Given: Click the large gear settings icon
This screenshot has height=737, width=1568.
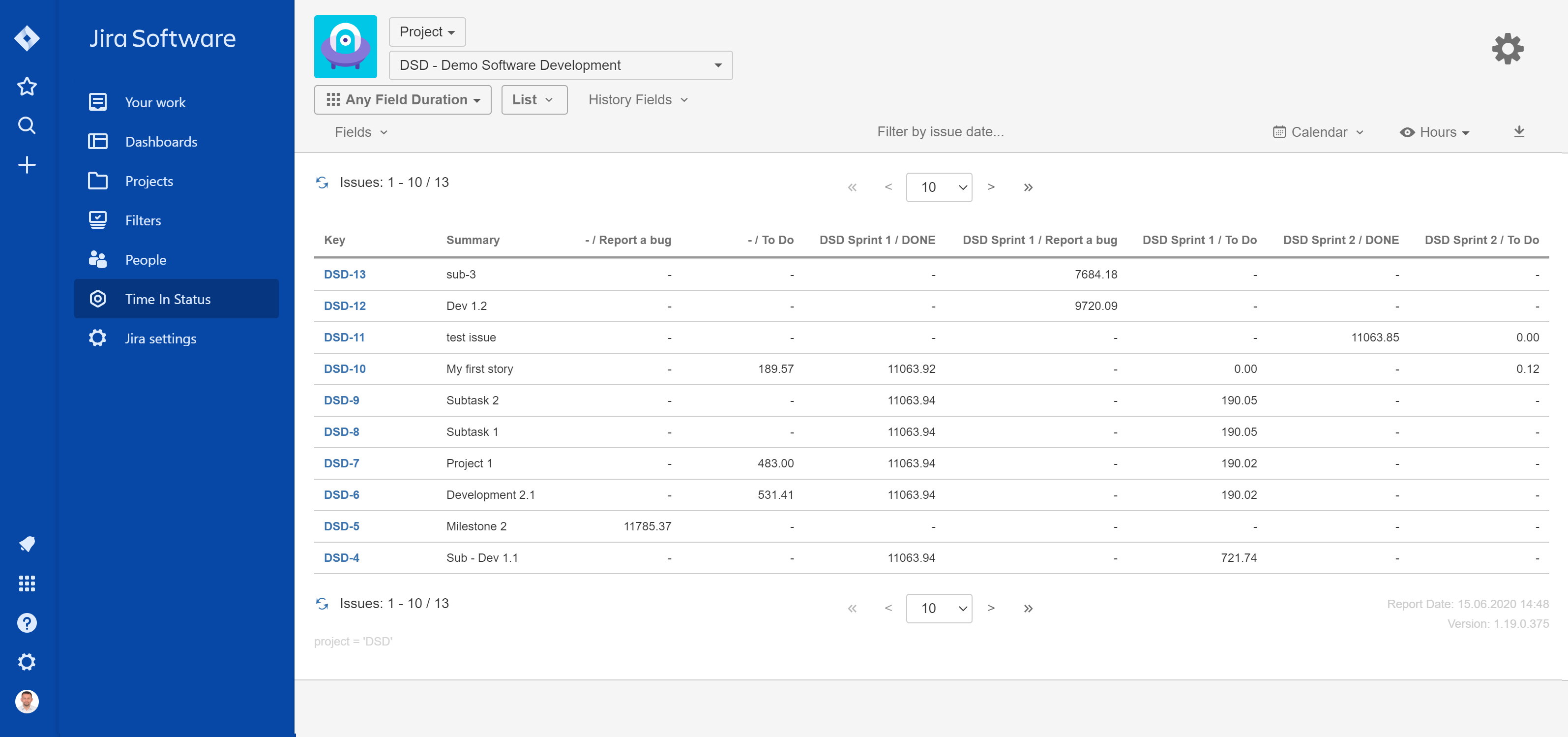Looking at the screenshot, I should coord(1507,49).
